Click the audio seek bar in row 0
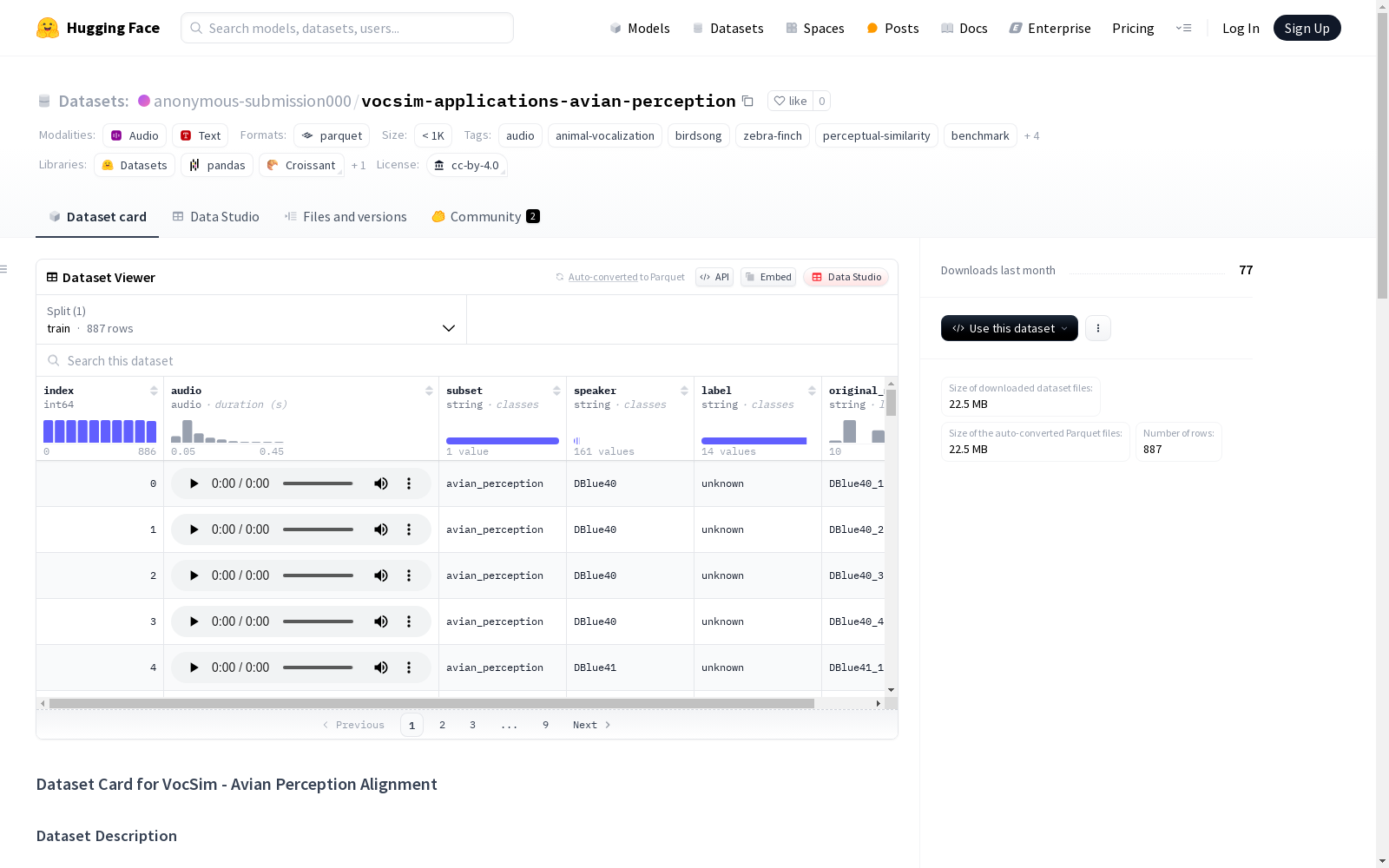The height and width of the screenshot is (868, 1389). click(318, 483)
